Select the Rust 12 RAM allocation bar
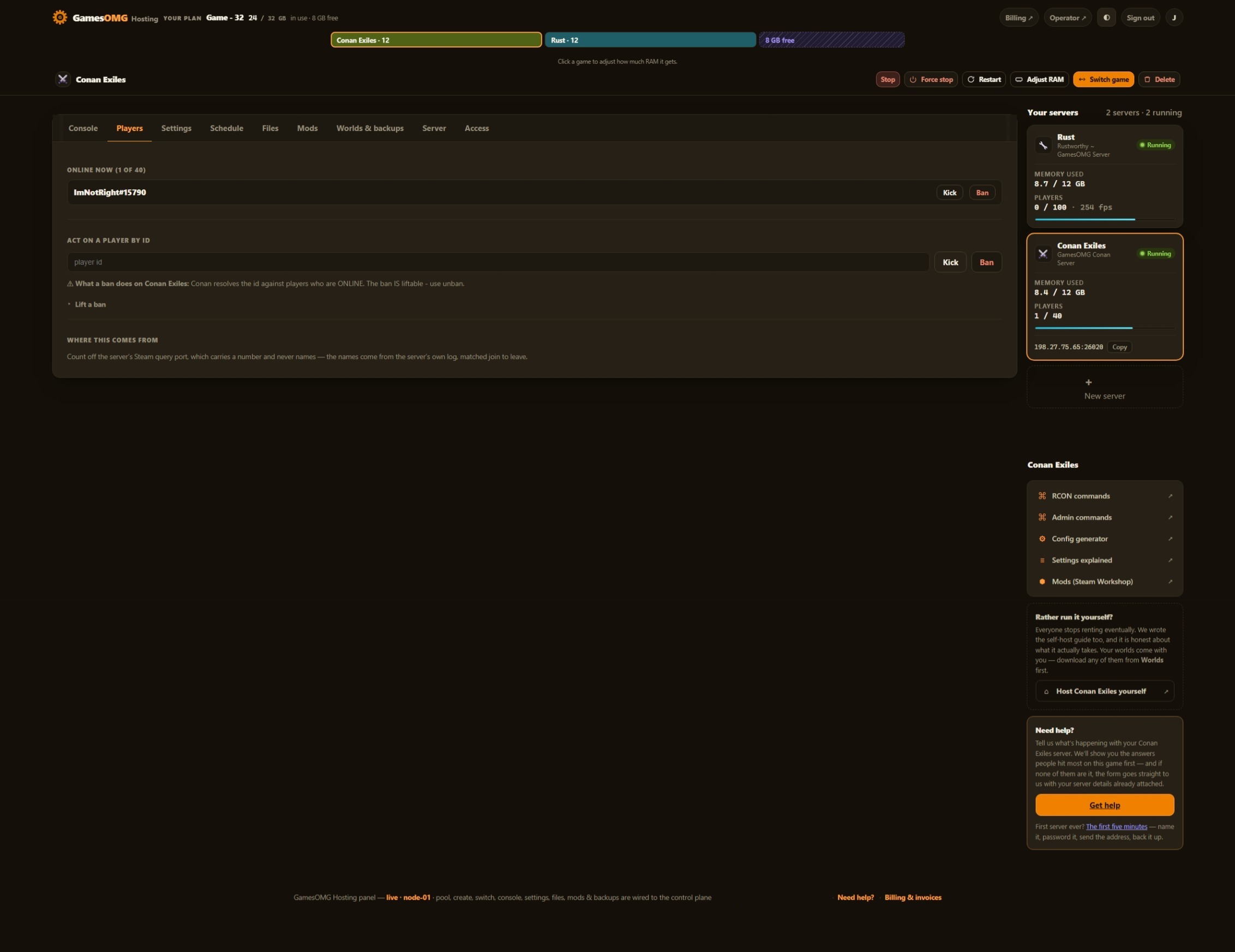 pos(650,40)
